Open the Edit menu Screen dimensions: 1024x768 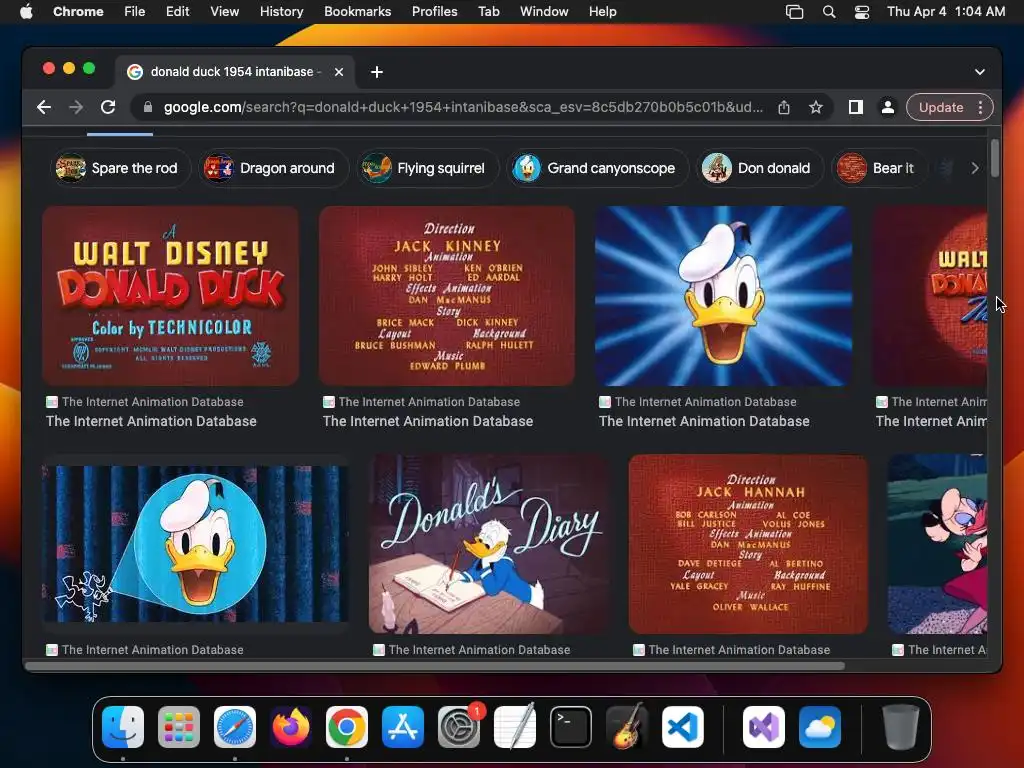[177, 12]
